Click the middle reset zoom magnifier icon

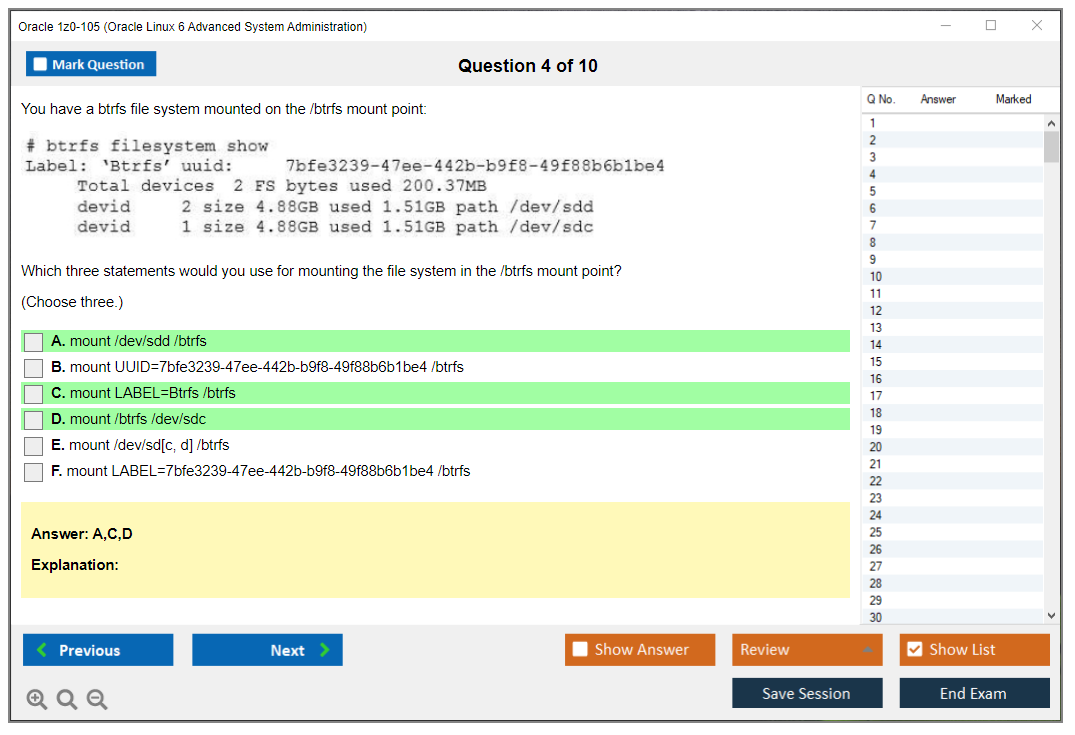(67, 699)
